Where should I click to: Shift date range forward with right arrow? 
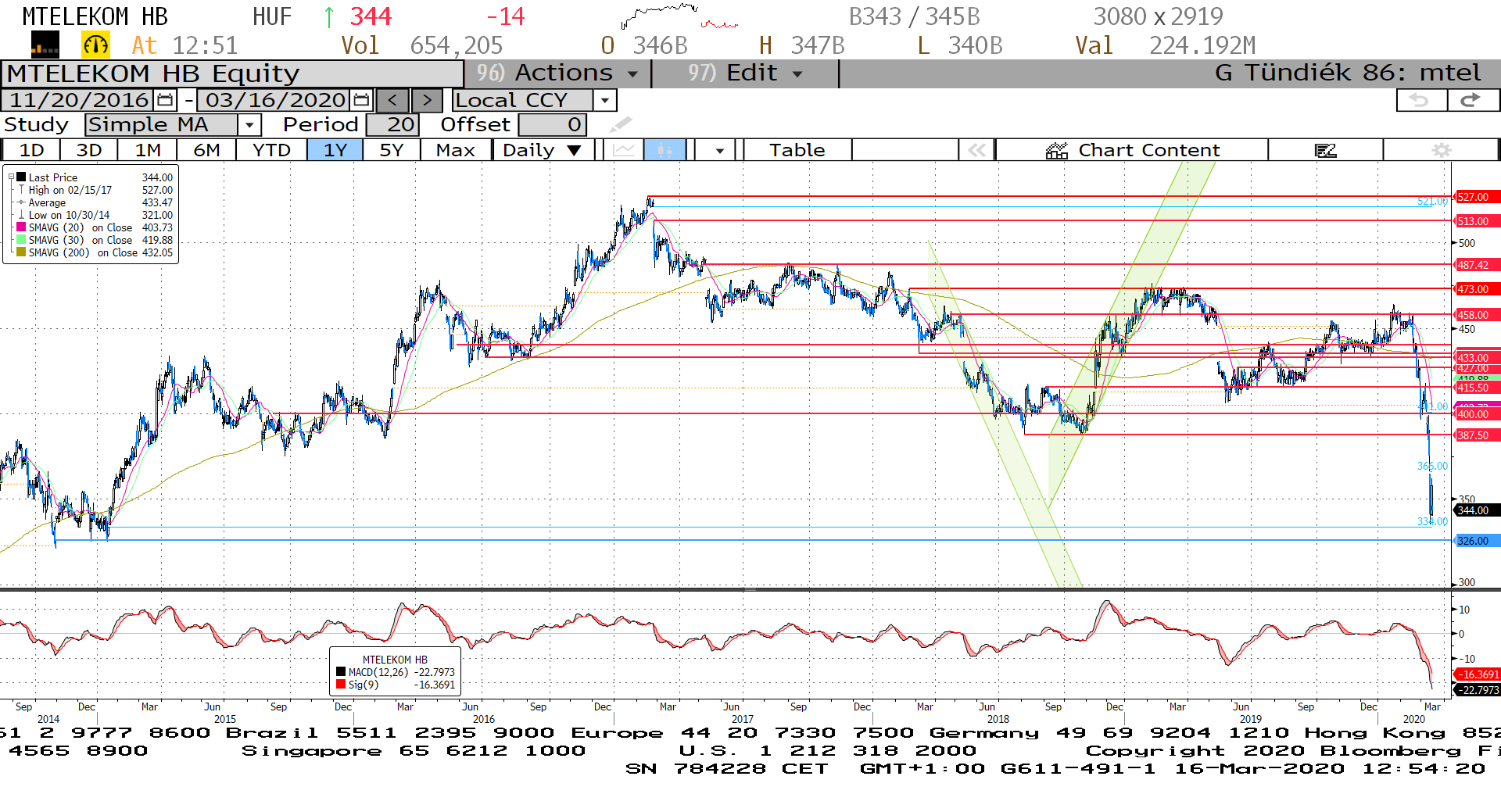427,100
